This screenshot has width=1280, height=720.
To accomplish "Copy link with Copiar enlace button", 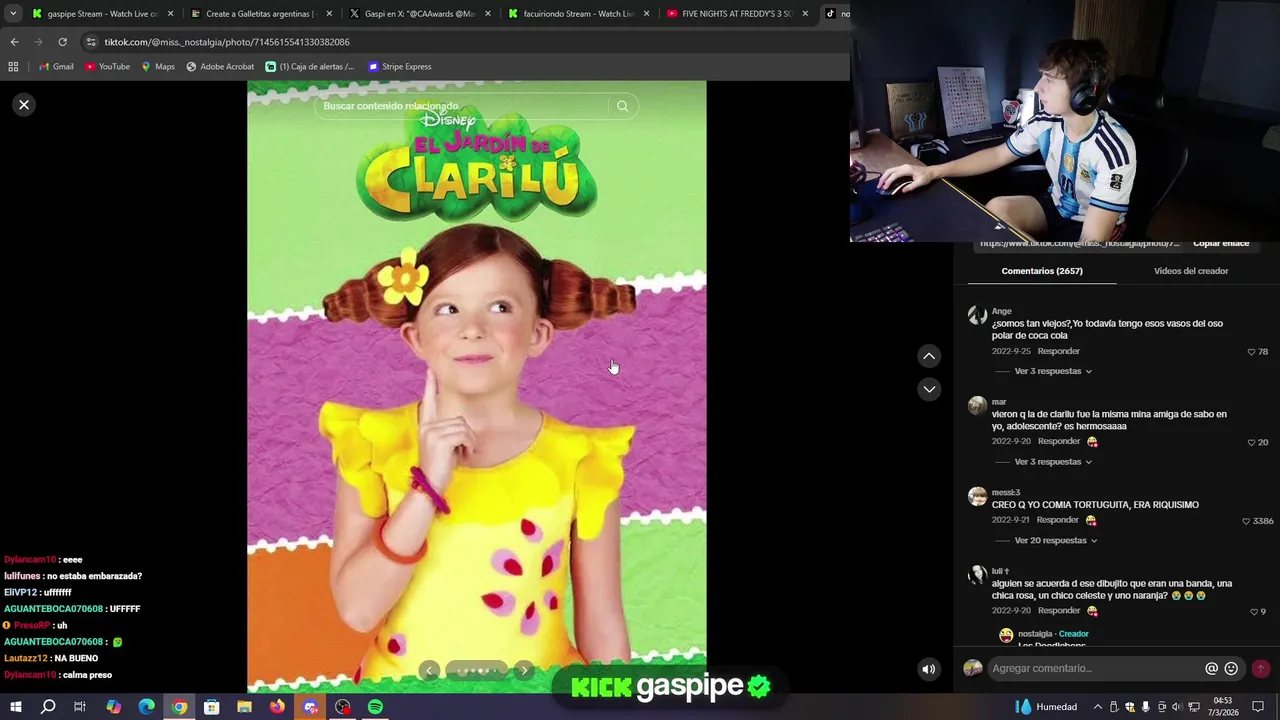I will point(1221,244).
